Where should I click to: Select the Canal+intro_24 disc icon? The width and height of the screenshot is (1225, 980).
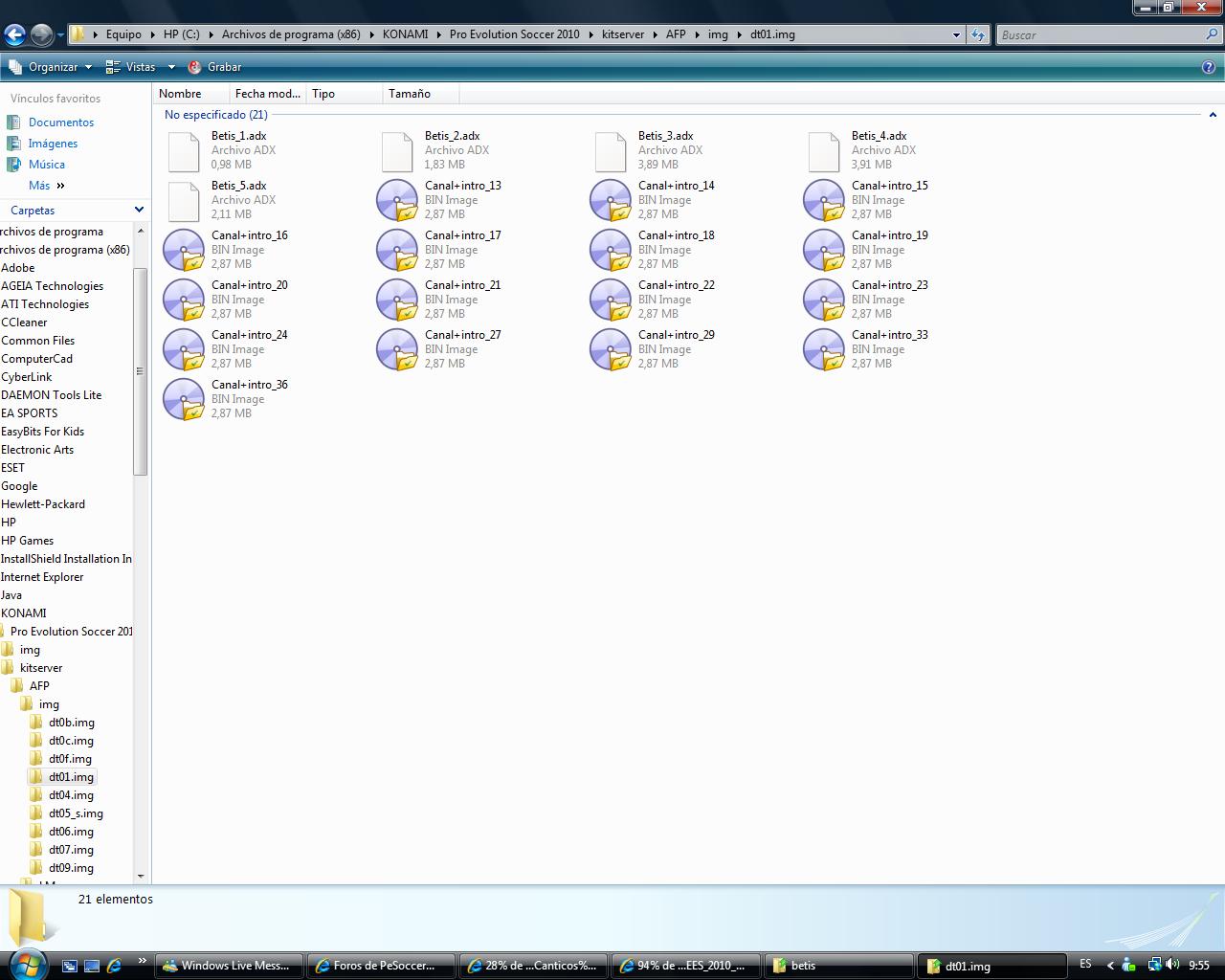183,349
